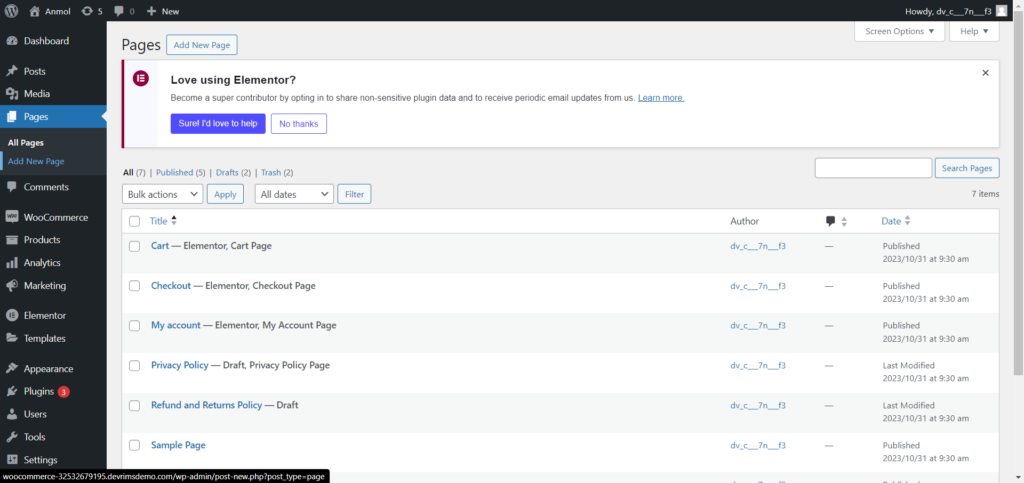
Task: Click Sample Page author dv_c__7n__f3
Action: click(x=758, y=445)
